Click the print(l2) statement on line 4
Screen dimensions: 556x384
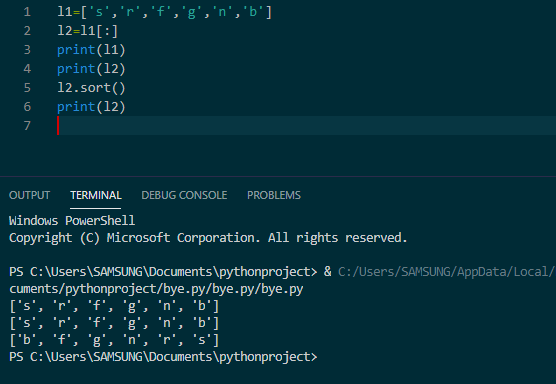pyautogui.click(x=91, y=69)
